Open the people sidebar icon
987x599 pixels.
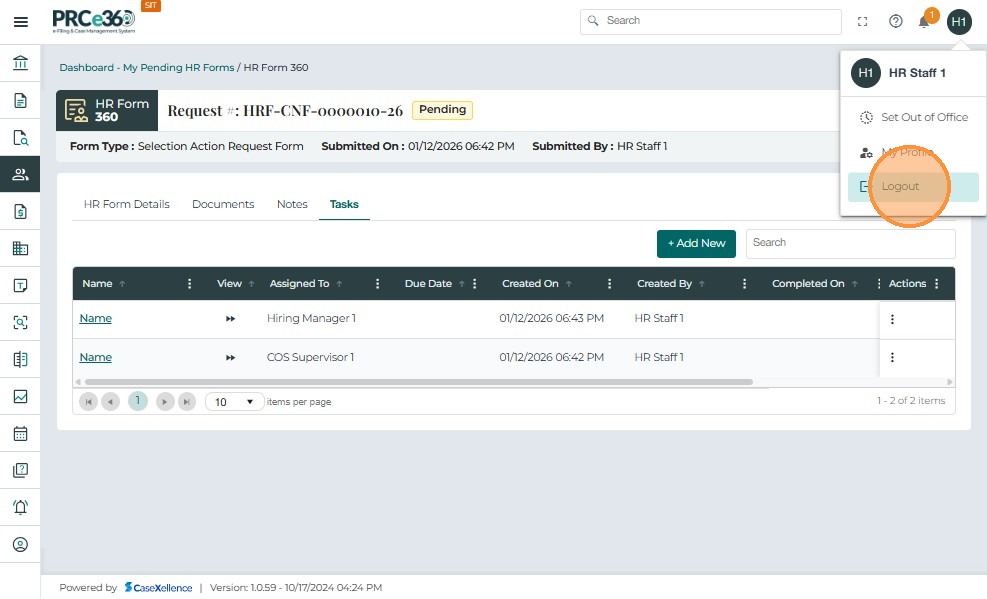[x=20, y=174]
